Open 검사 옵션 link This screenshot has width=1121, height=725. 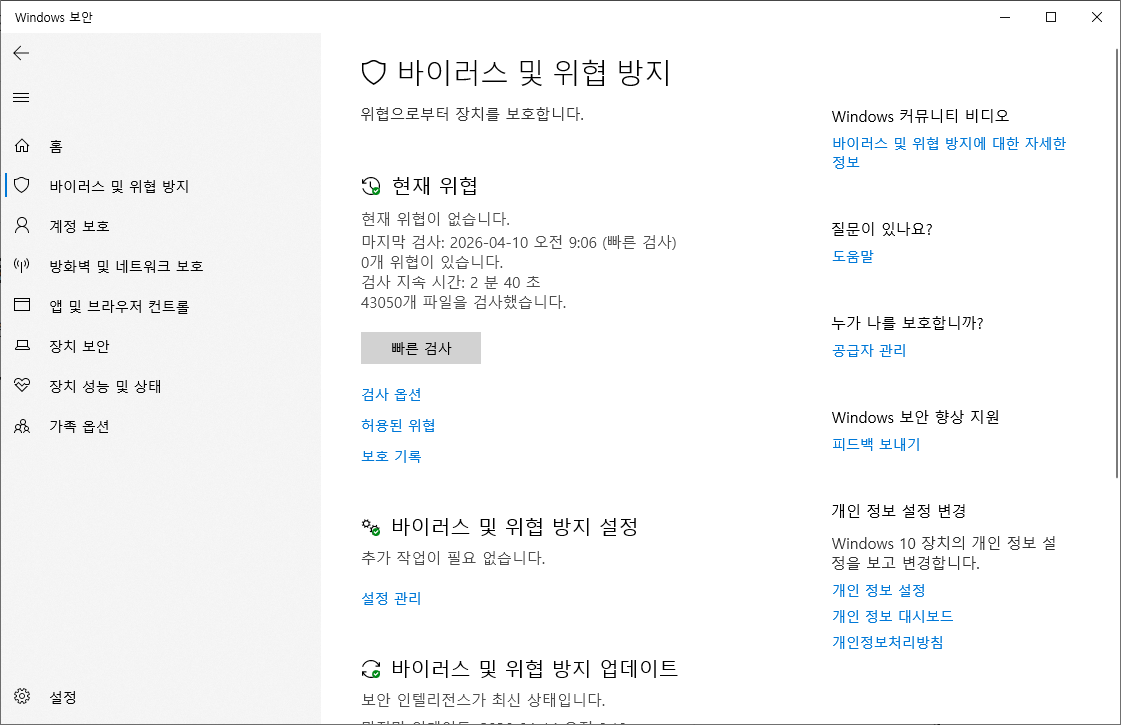(x=391, y=394)
